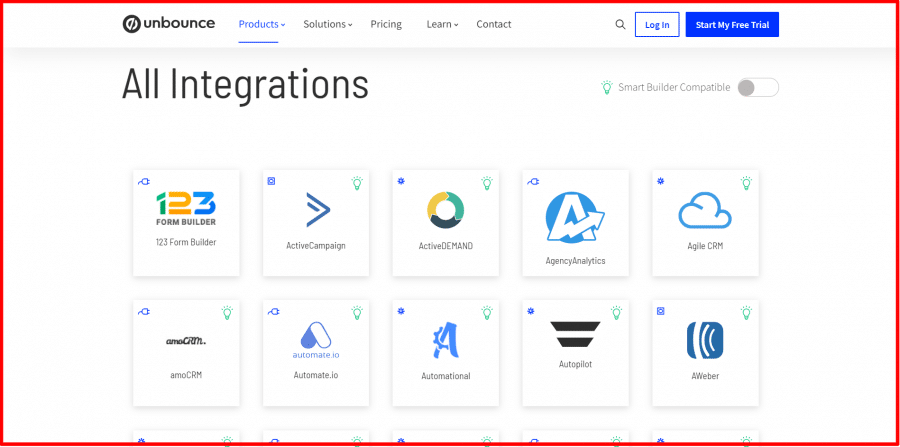Click the 123 Form Builder logo

point(186,209)
